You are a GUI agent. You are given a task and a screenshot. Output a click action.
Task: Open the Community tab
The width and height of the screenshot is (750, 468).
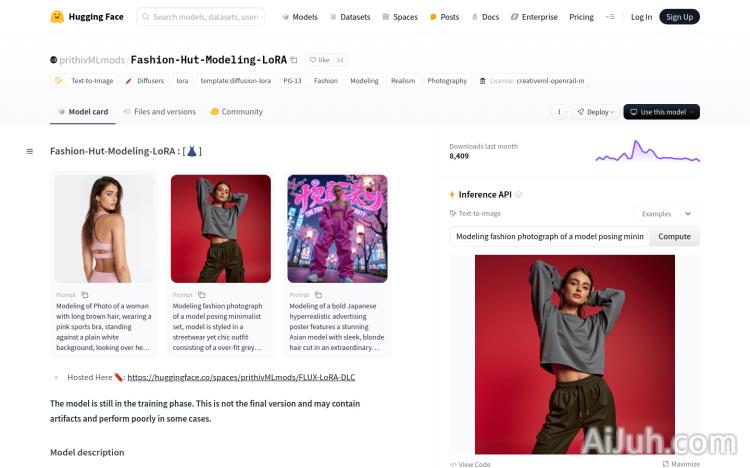click(x=236, y=112)
